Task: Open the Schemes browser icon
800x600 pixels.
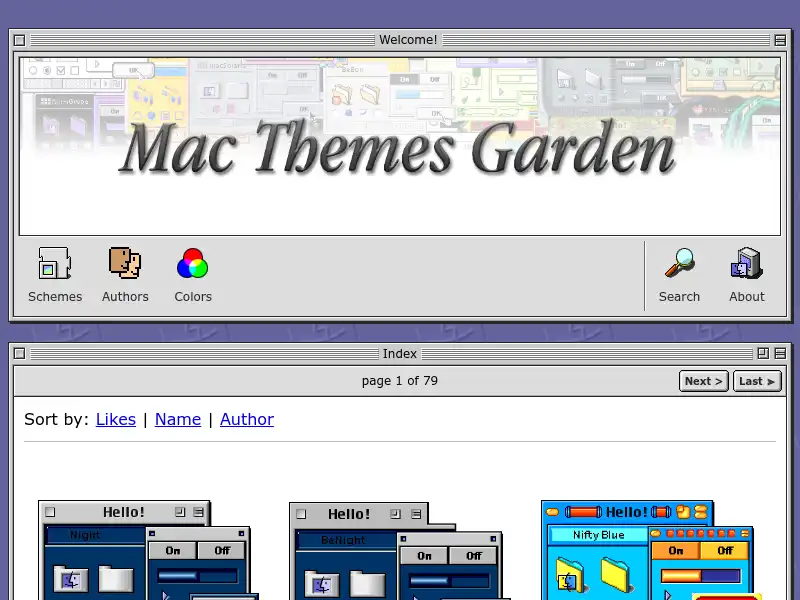Action: pyautogui.click(x=54, y=263)
